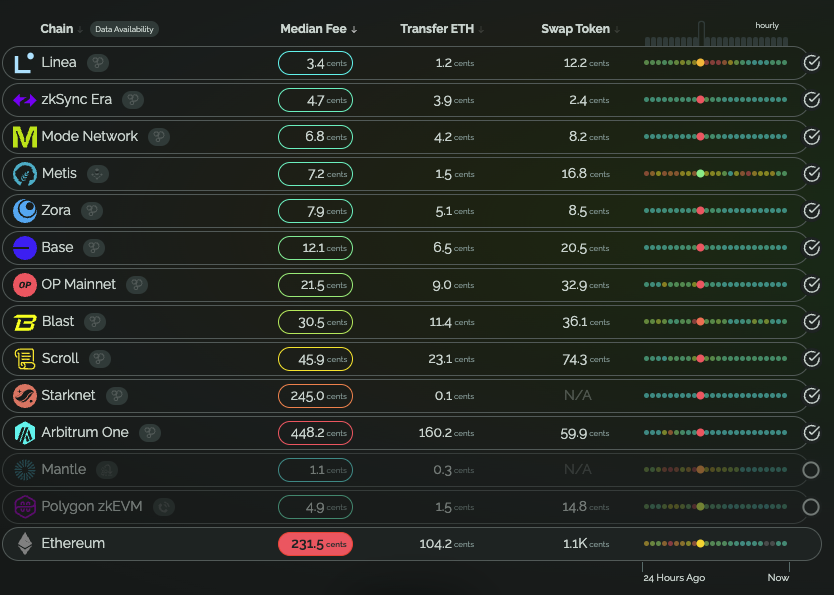Click the Blast chain logo
The width and height of the screenshot is (834, 595).
coord(24,322)
